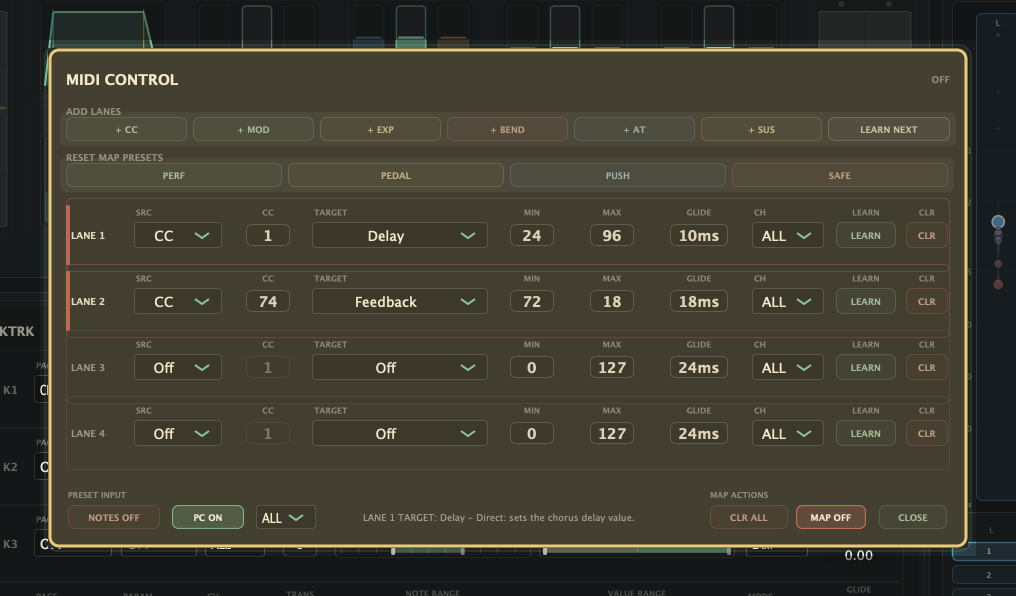Apply the PERF map preset
Image resolution: width=1016 pixels, height=596 pixels.
coord(174,176)
